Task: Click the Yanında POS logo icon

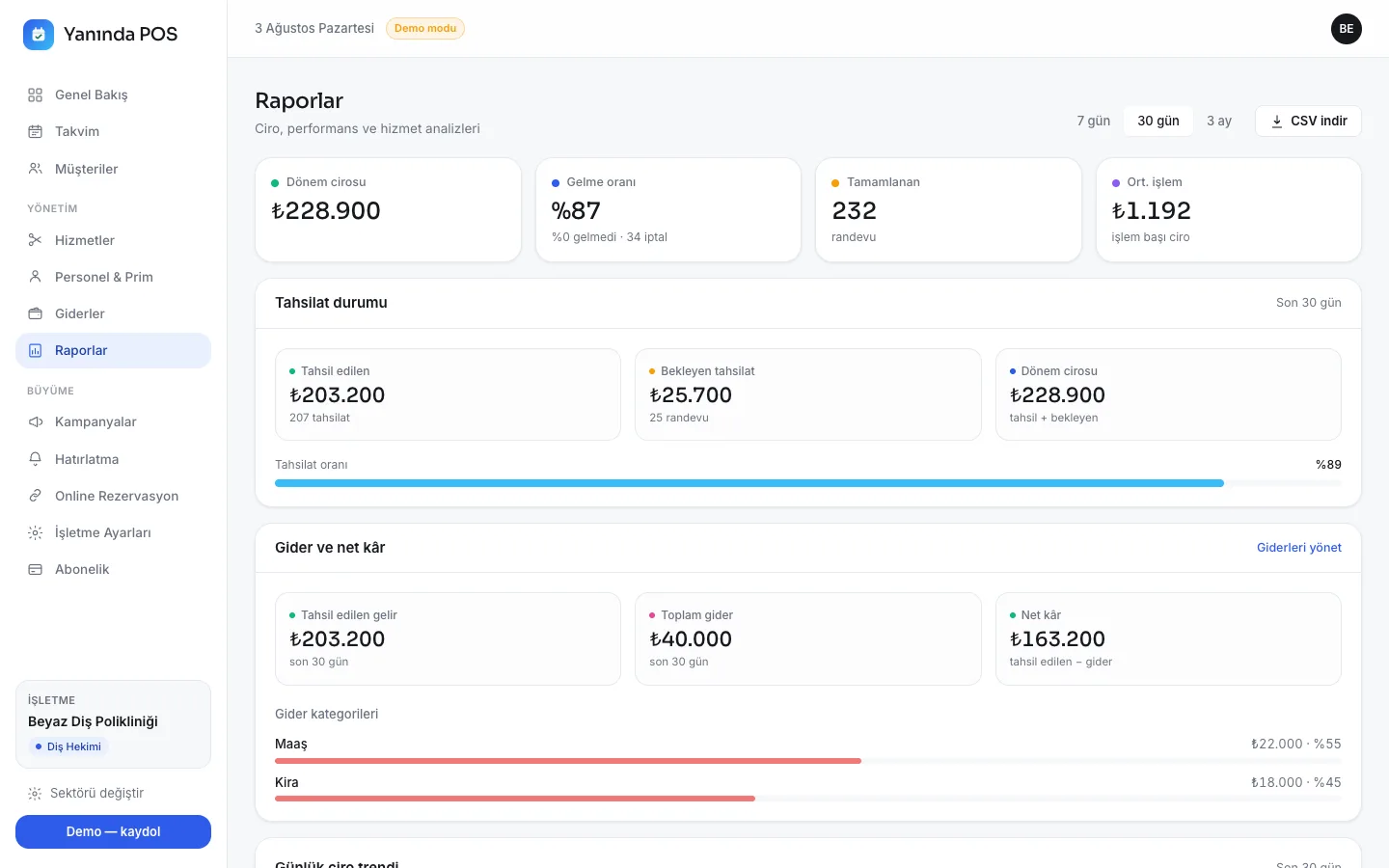Action: [x=39, y=34]
